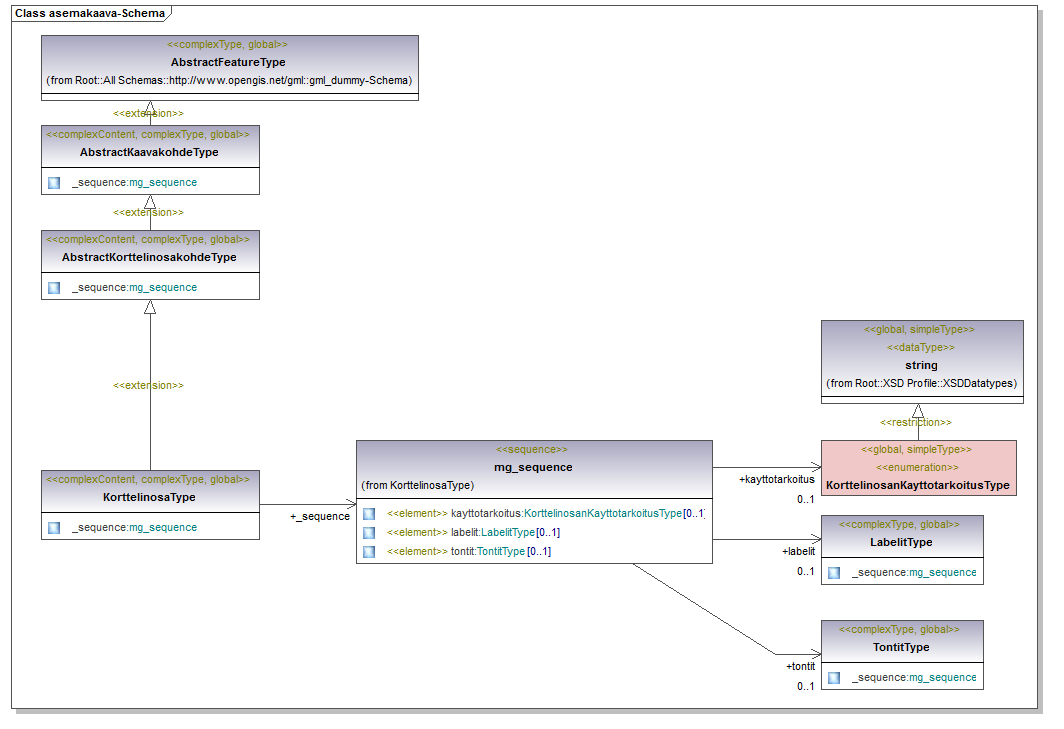Click the _sequence attribute icon in LabelitType
The width and height of the screenshot is (1064, 729).
(834, 573)
